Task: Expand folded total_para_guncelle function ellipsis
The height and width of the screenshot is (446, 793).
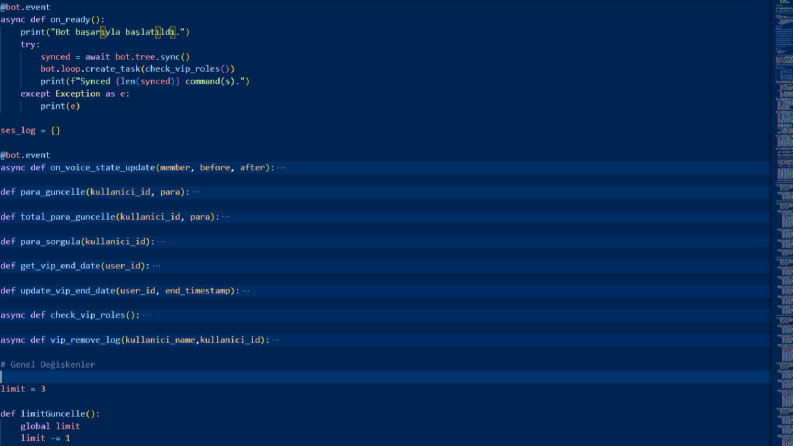Action: pos(226,217)
